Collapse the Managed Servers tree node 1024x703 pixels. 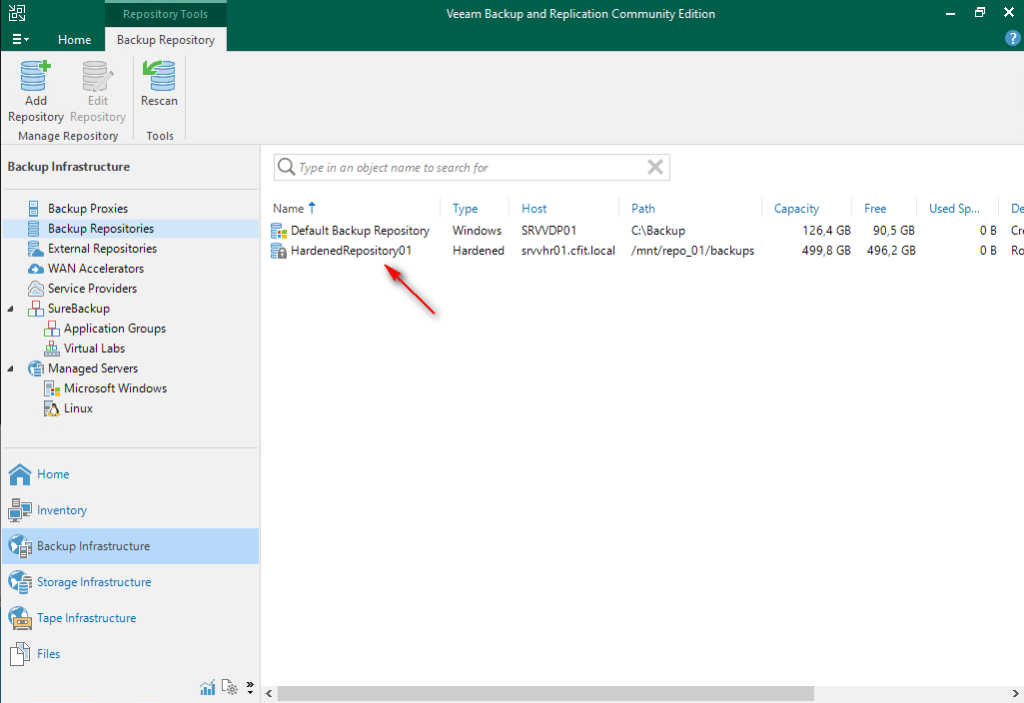point(11,369)
